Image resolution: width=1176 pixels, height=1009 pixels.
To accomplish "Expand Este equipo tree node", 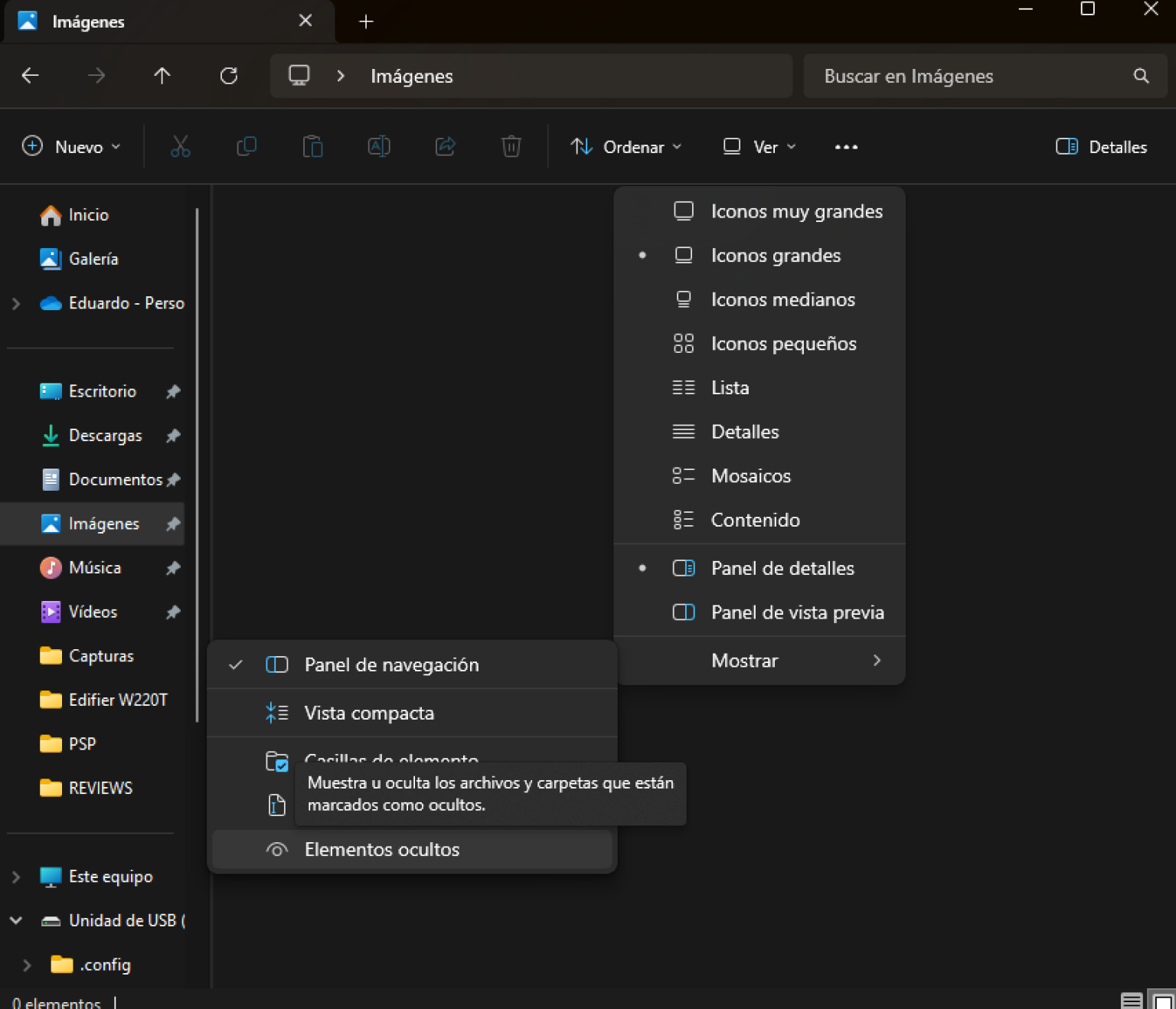I will pos(16,877).
